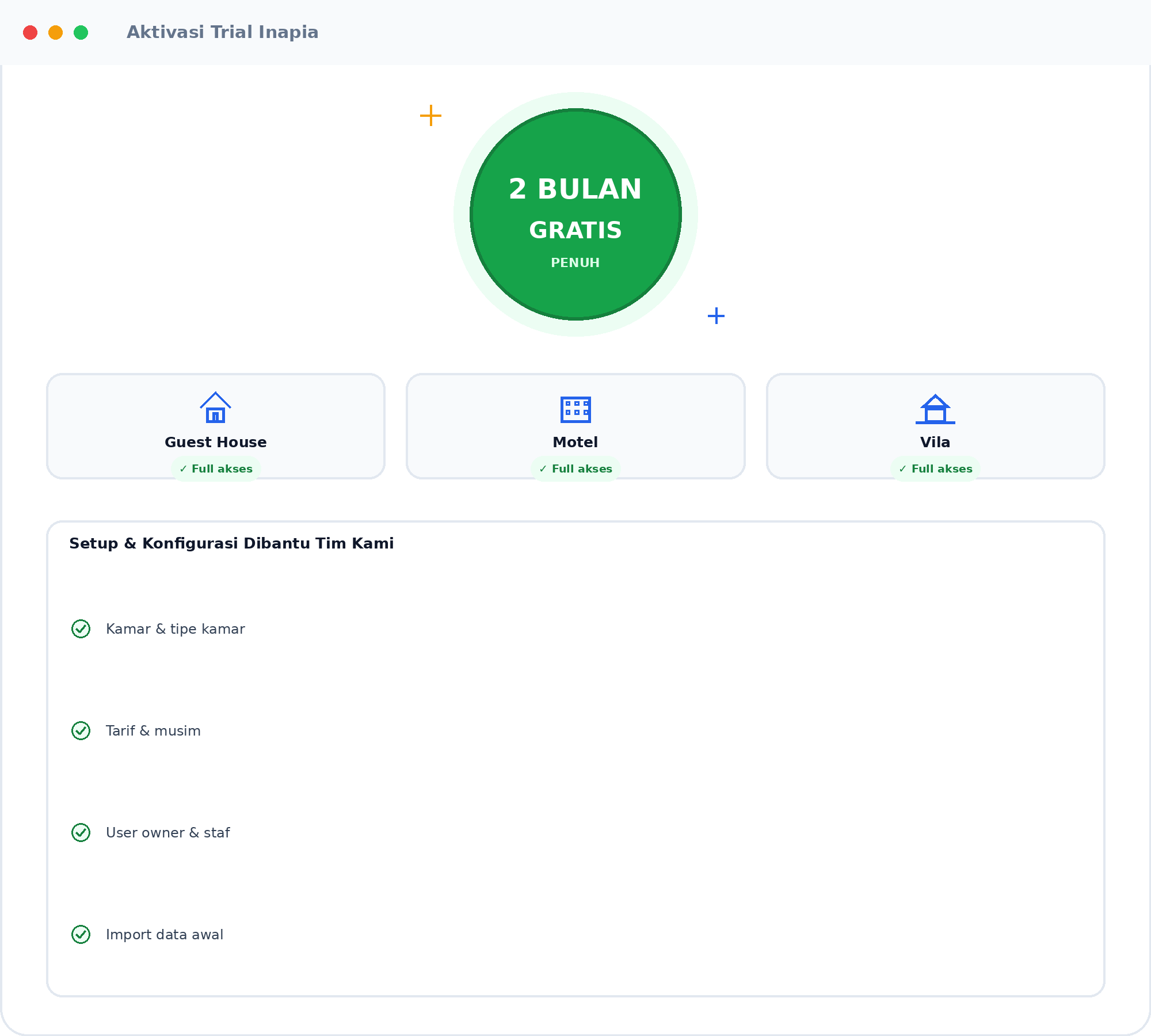The width and height of the screenshot is (1151, 1036).
Task: Click the check icon beside Kamar & tipe kamar
Action: (x=81, y=629)
